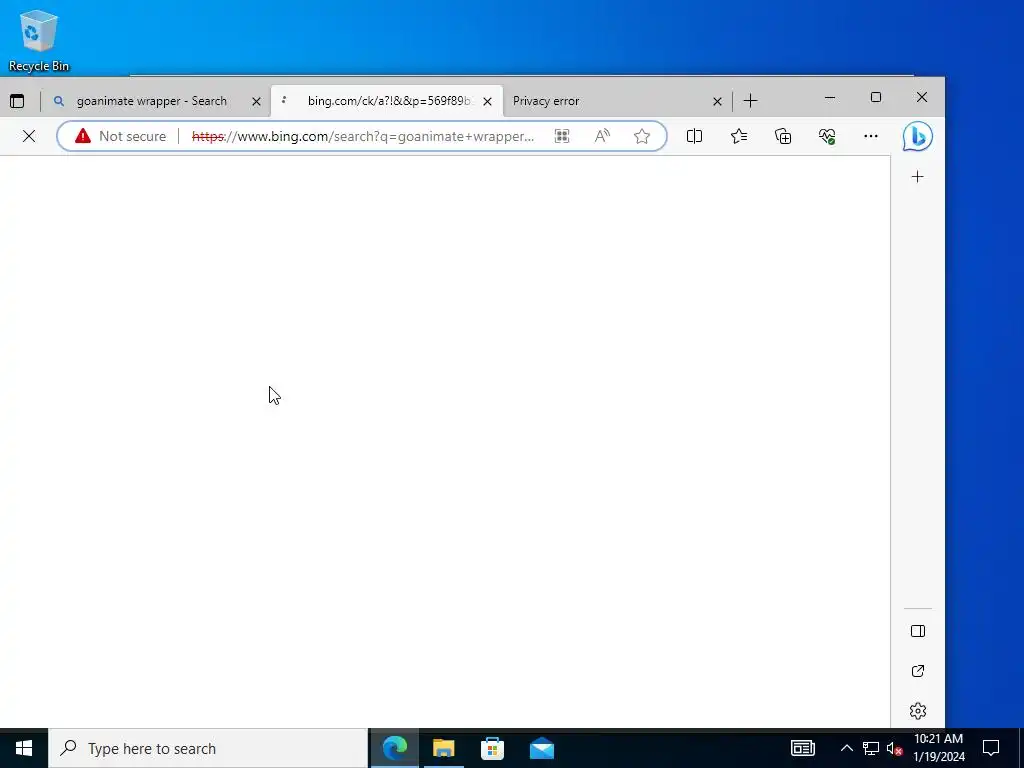Maximize the Edge browser window
1024x768 pixels.
[x=876, y=97]
